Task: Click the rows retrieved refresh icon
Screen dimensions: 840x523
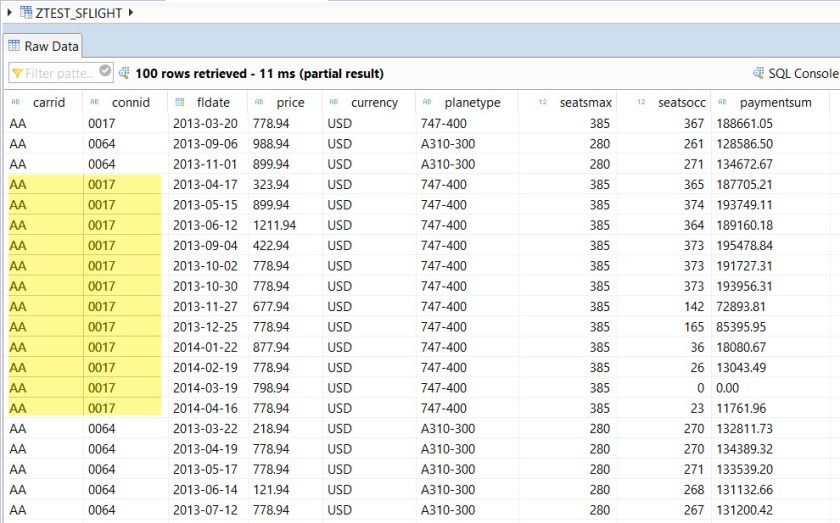Action: 124,73
